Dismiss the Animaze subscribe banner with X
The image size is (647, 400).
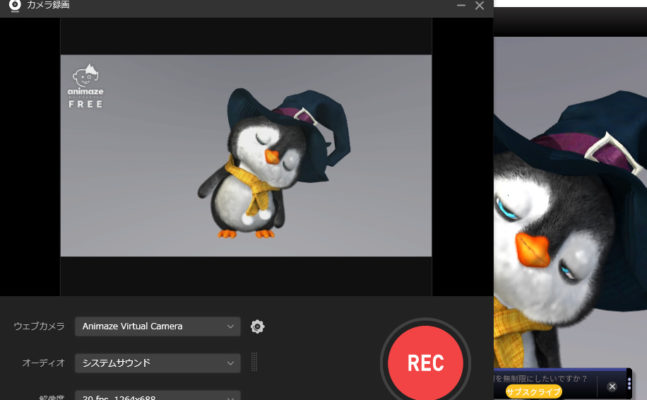612,386
